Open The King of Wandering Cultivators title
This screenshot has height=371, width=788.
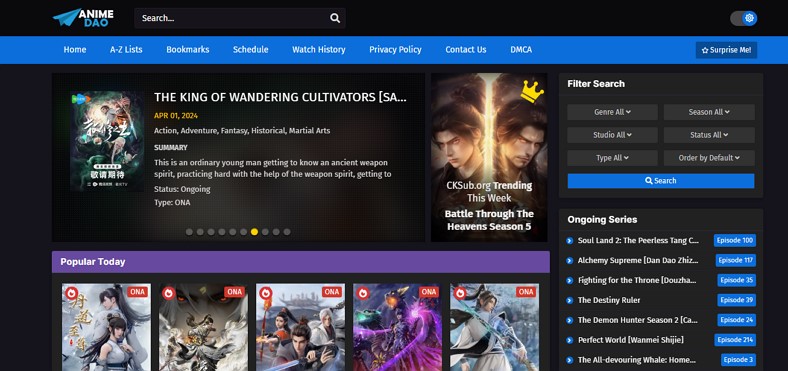pos(280,98)
